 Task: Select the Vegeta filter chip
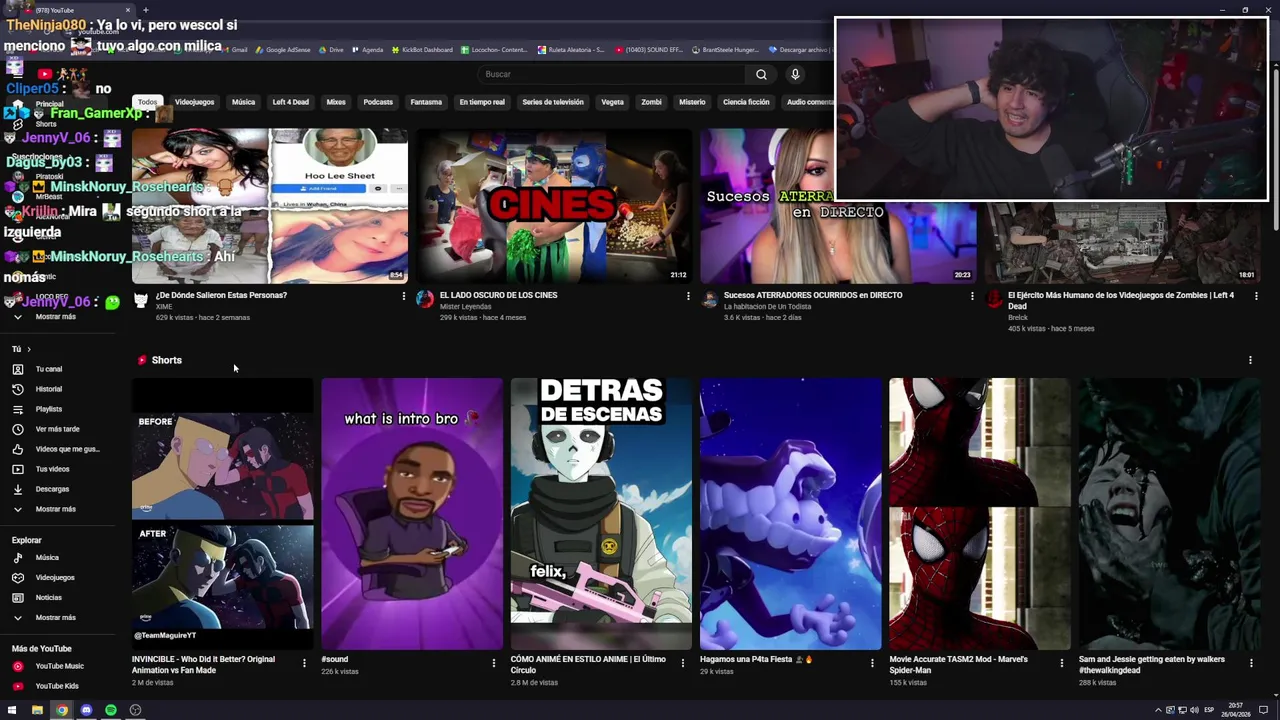click(612, 102)
